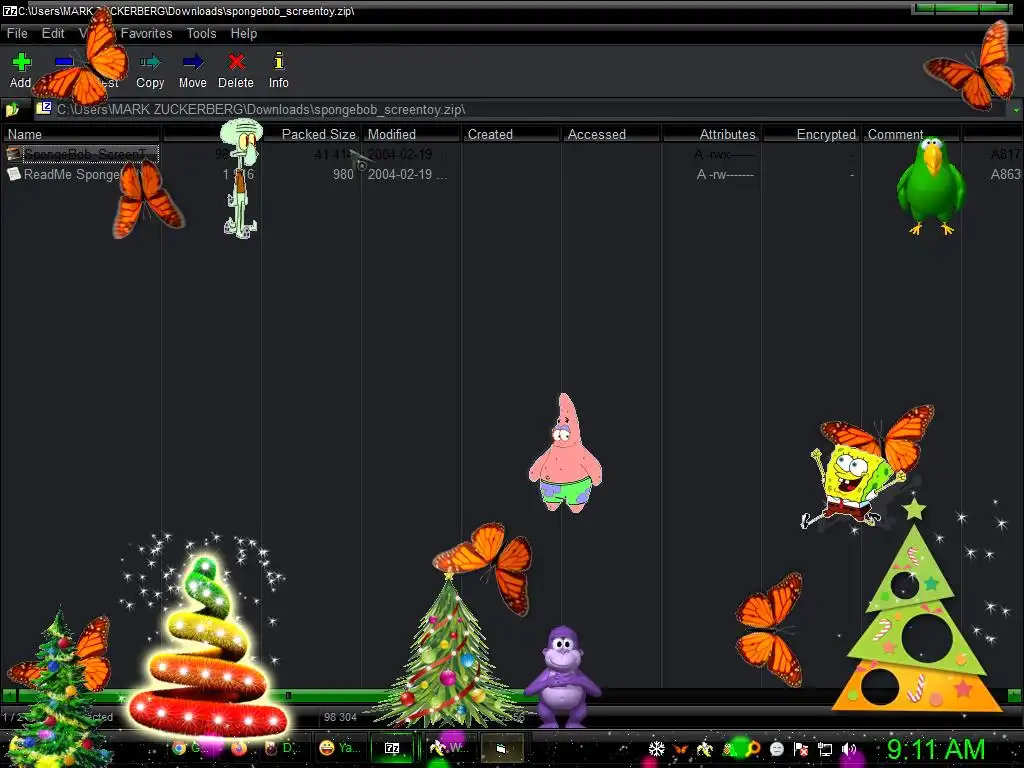The height and width of the screenshot is (768, 1024).
Task: Go up one folder level icon
Action: tap(12, 109)
